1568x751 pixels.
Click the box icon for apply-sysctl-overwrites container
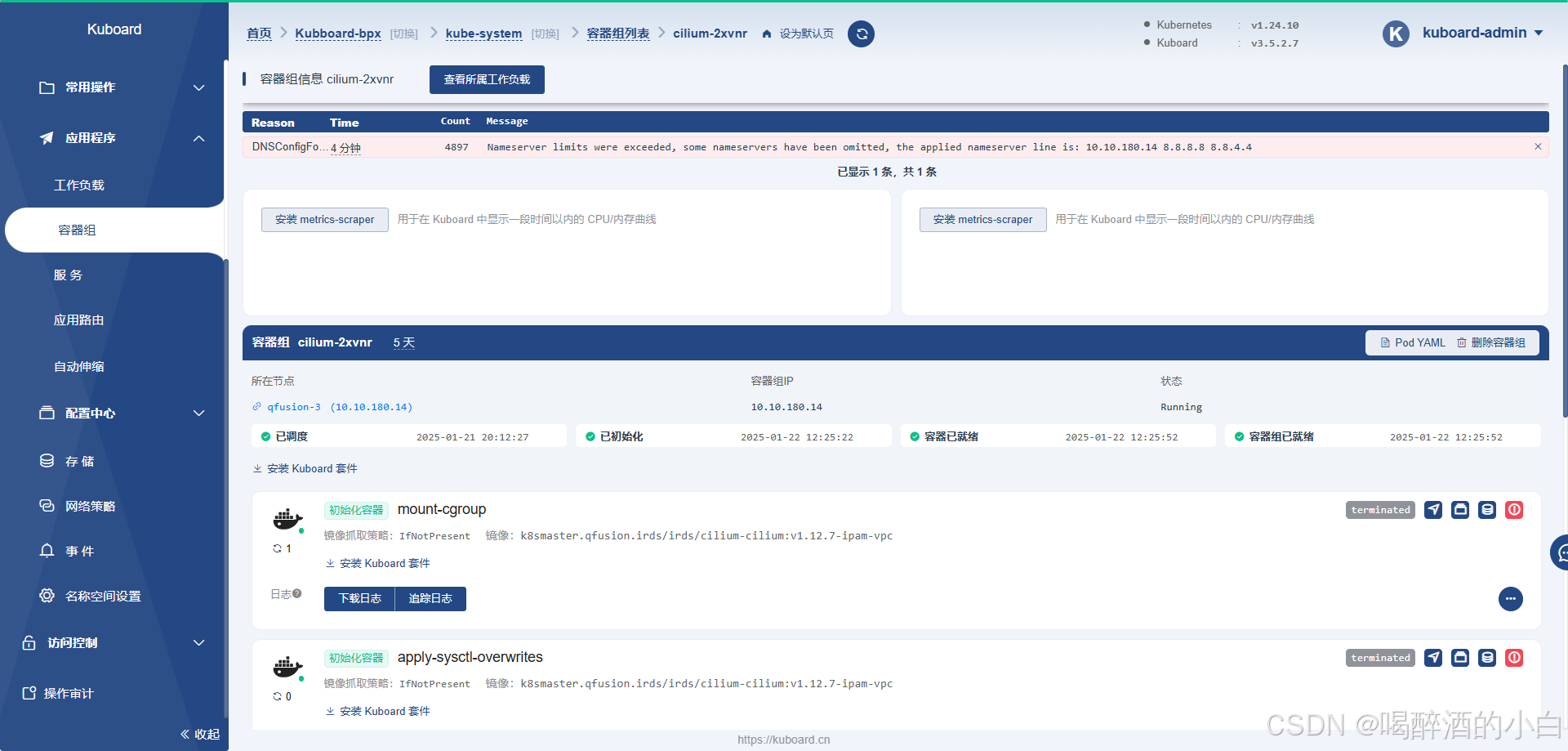[x=1460, y=658]
